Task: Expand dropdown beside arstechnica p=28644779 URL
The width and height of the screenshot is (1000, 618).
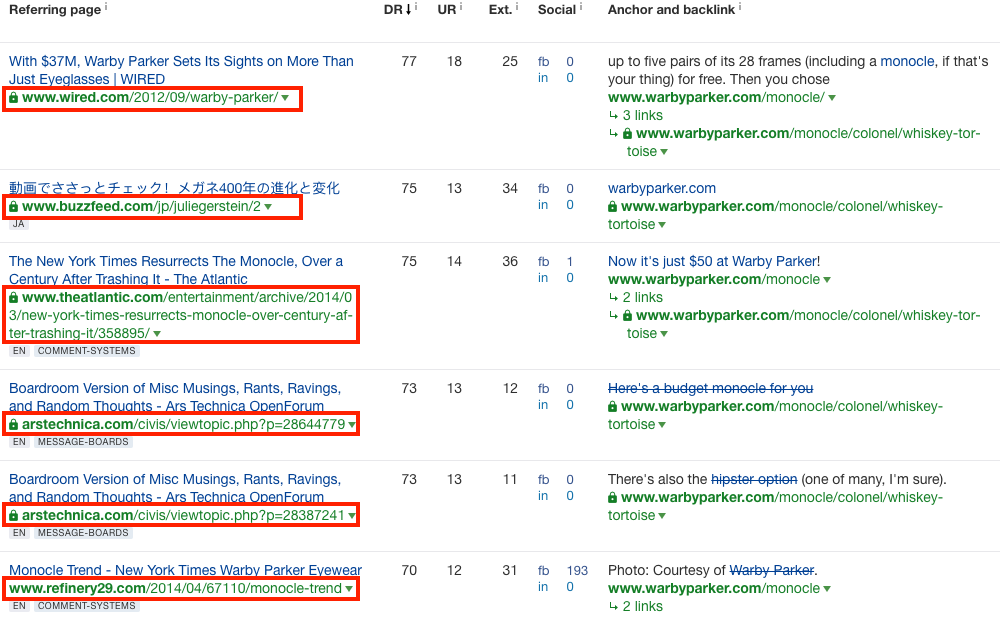Action: (x=351, y=425)
